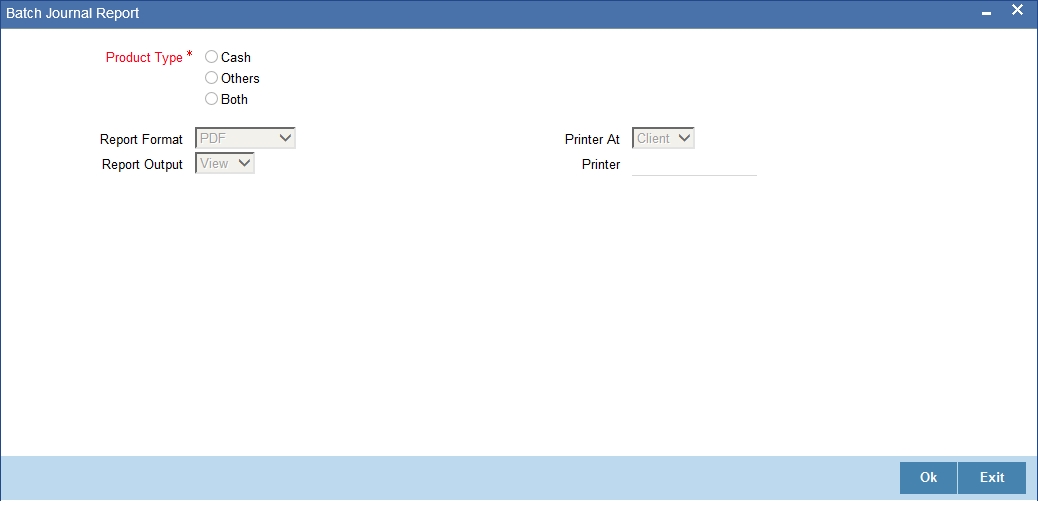Click the Product Type label
This screenshot has width=1038, height=508.
(x=144, y=58)
